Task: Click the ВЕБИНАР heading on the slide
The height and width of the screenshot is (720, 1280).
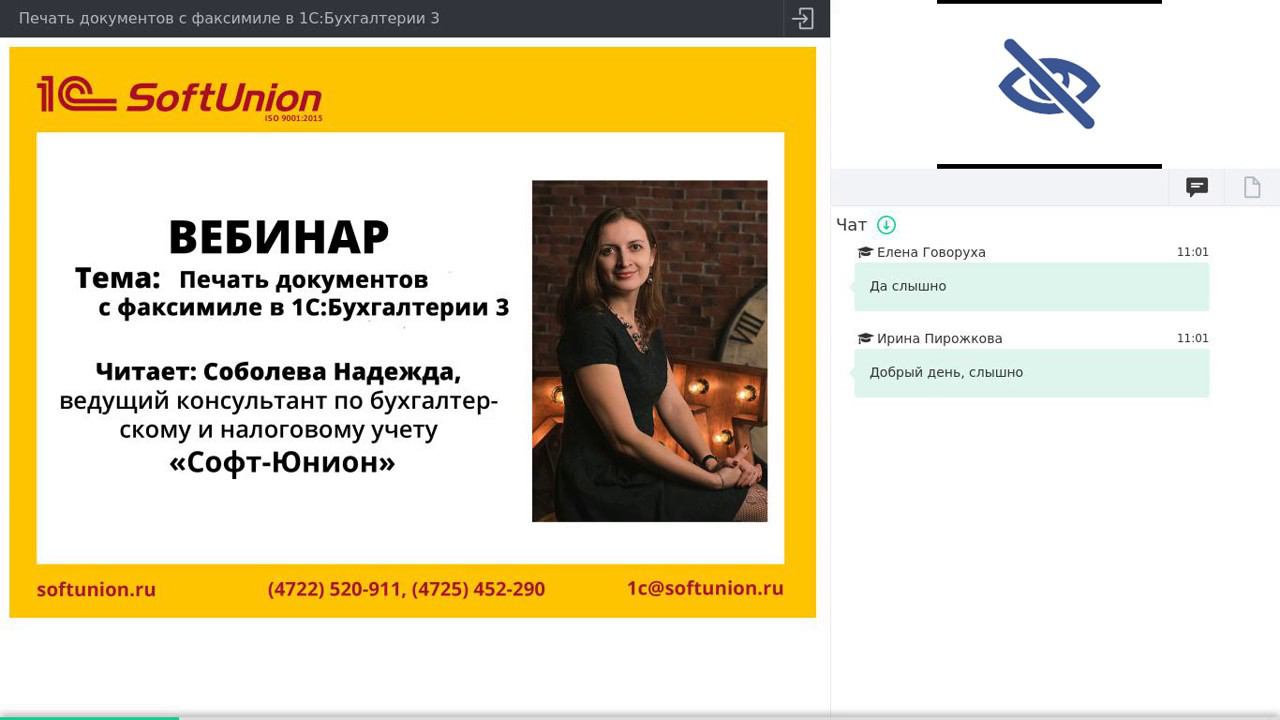Action: click(278, 237)
